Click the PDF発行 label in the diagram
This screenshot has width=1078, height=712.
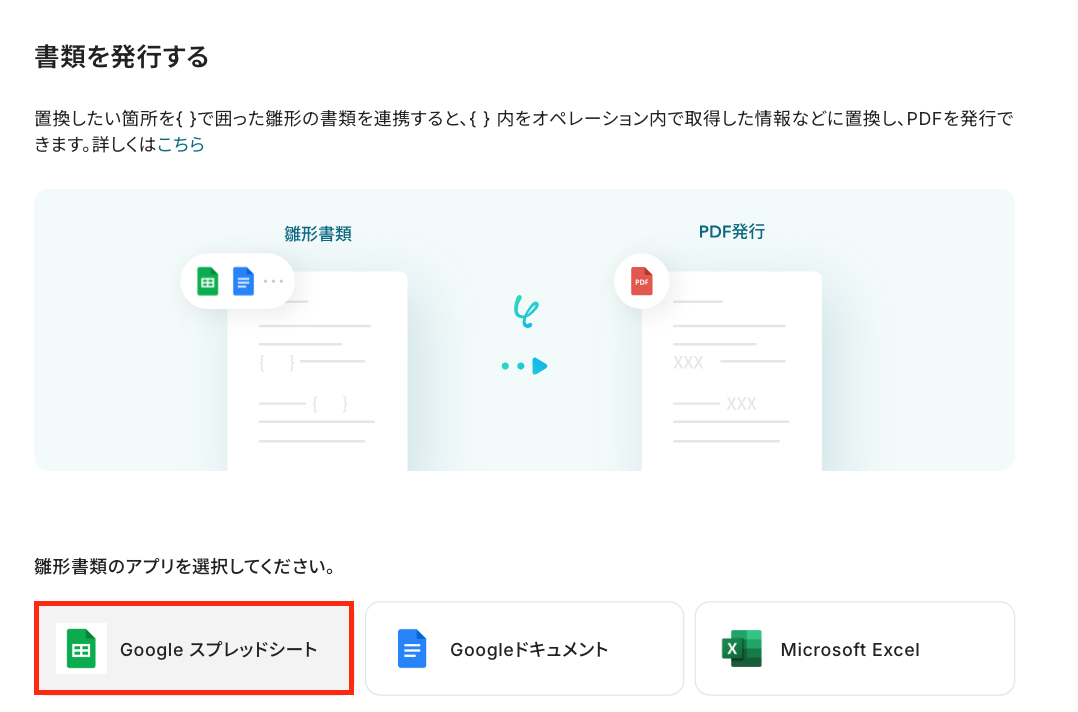(732, 232)
